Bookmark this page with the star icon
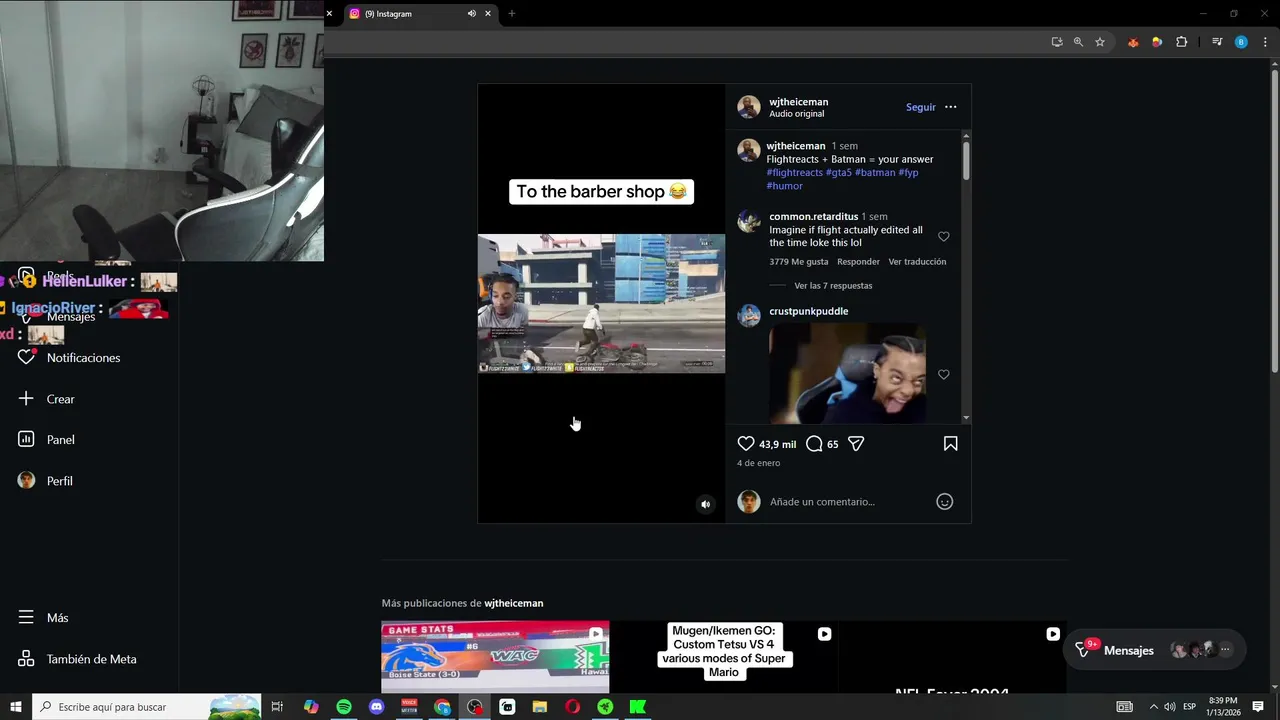The width and height of the screenshot is (1280, 720). (1100, 42)
